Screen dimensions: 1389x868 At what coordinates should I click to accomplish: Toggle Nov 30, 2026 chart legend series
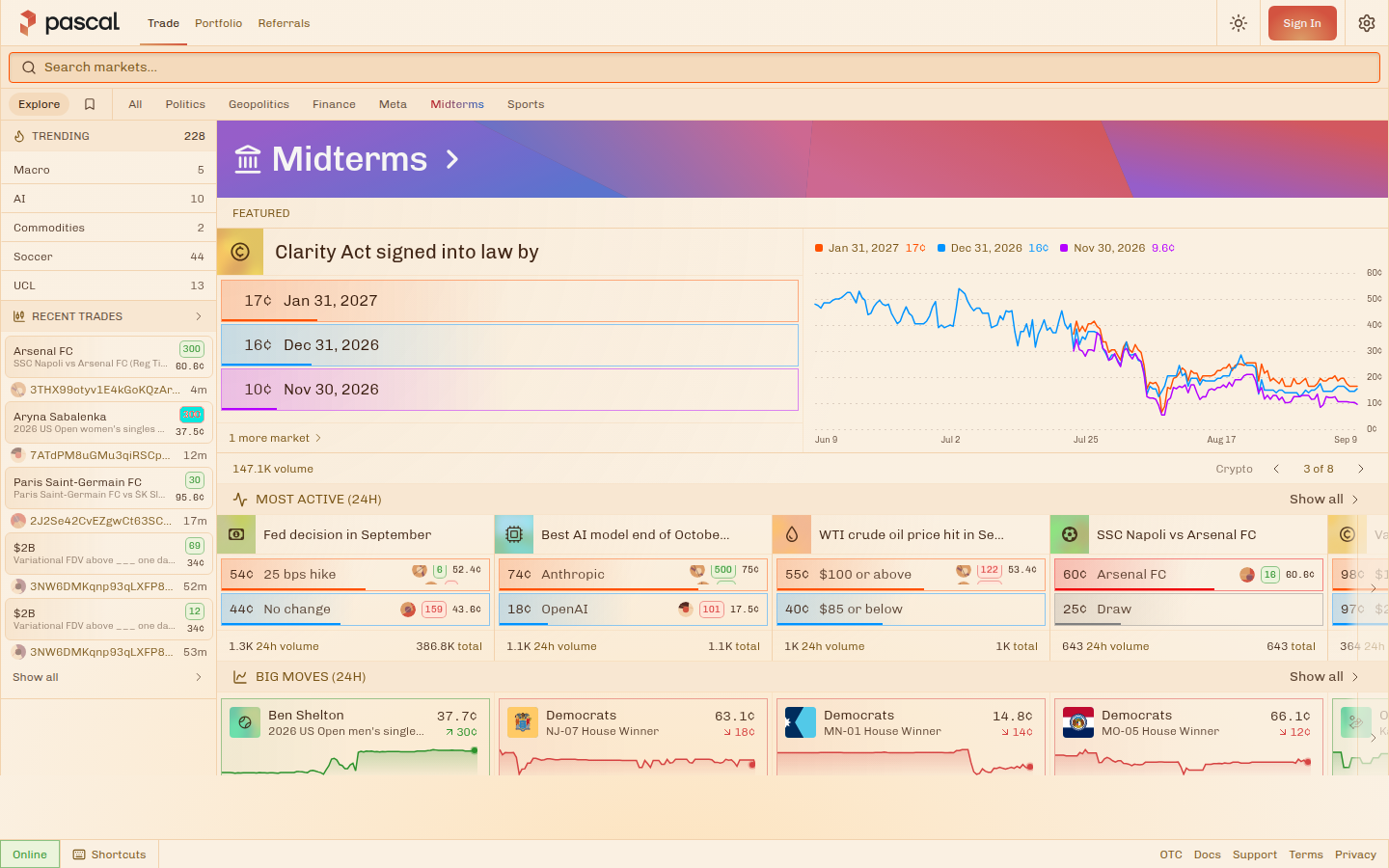(x=1117, y=248)
